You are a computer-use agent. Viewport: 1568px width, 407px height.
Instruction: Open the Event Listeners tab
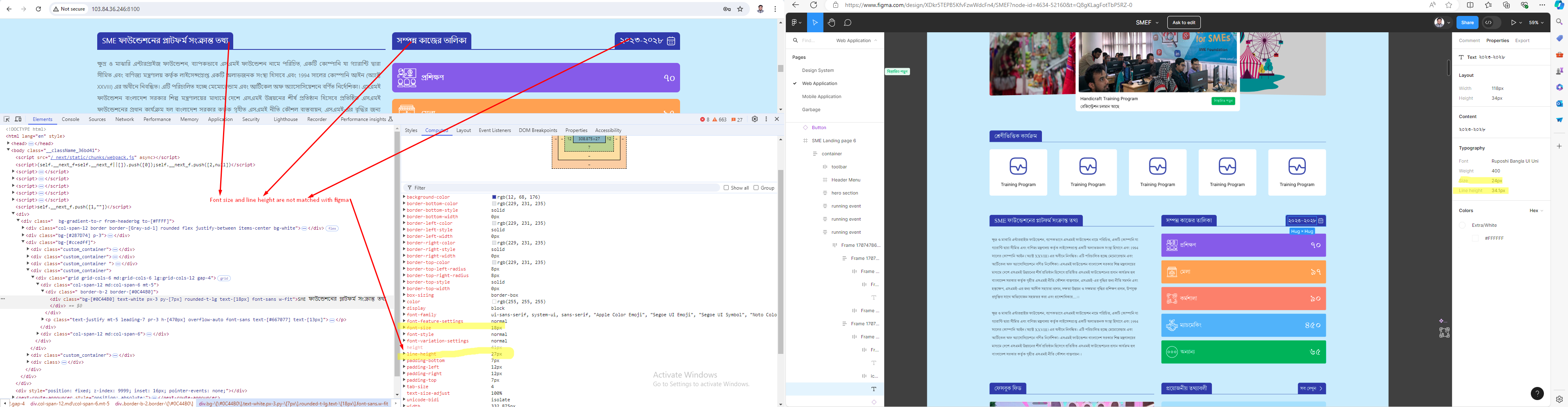click(x=495, y=130)
